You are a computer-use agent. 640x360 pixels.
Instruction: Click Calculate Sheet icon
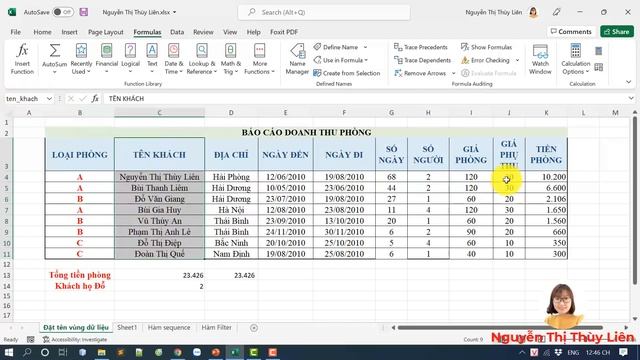[598, 67]
